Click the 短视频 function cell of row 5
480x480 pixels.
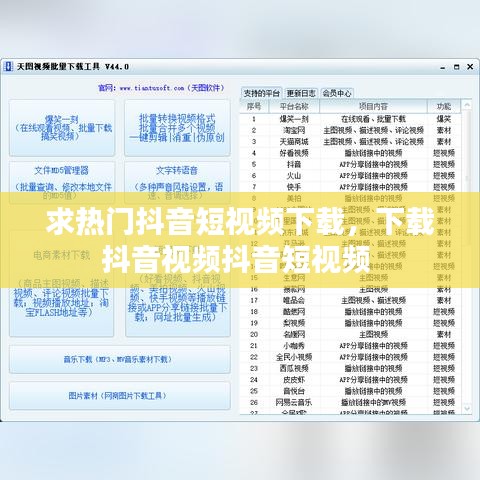click(x=444, y=164)
